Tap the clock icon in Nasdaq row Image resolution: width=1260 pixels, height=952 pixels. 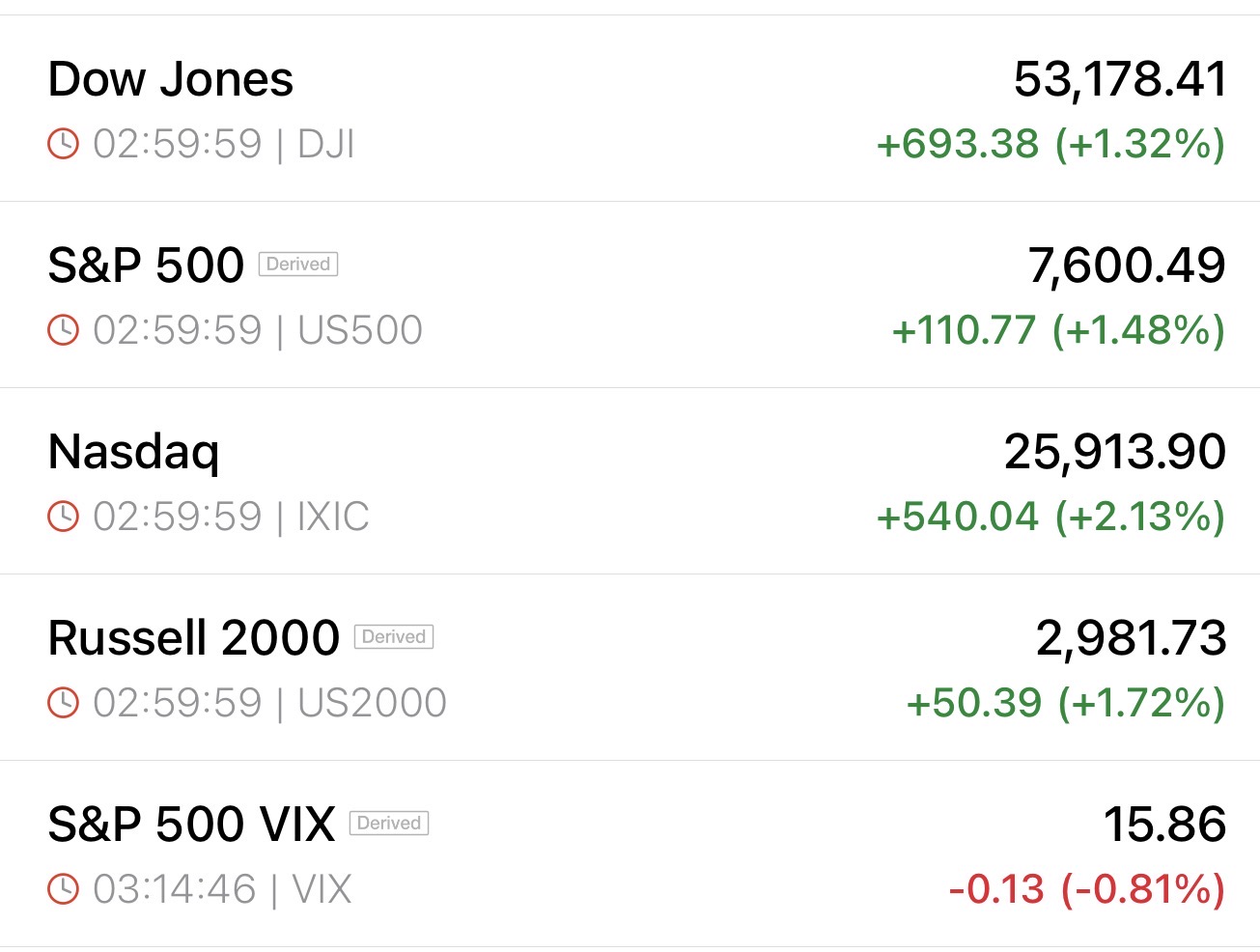(x=63, y=518)
